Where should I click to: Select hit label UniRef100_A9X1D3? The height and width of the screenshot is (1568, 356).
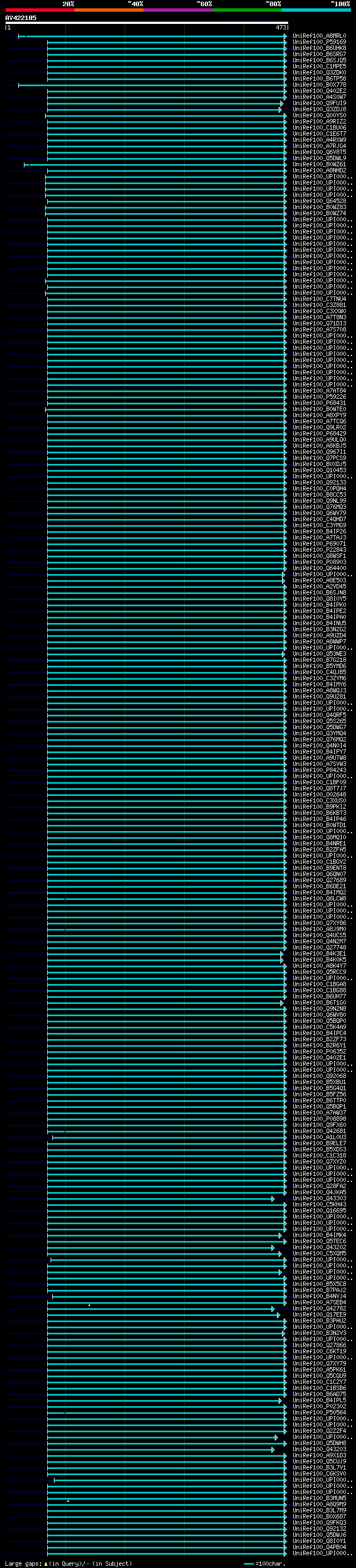[x=319, y=1456]
